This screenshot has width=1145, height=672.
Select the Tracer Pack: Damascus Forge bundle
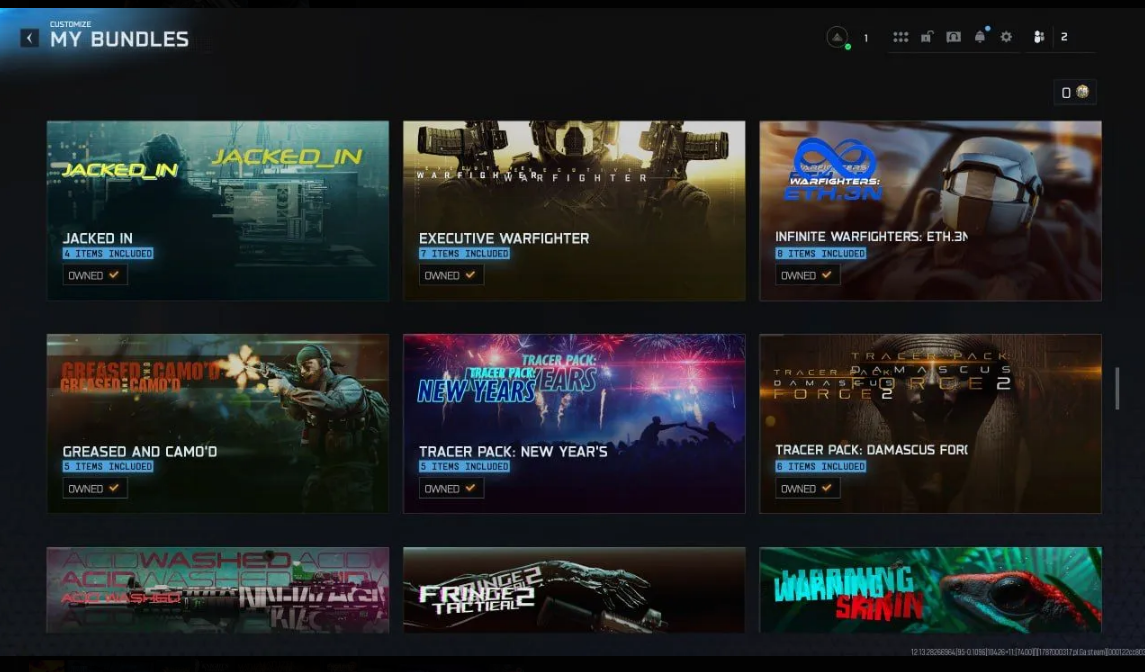930,424
